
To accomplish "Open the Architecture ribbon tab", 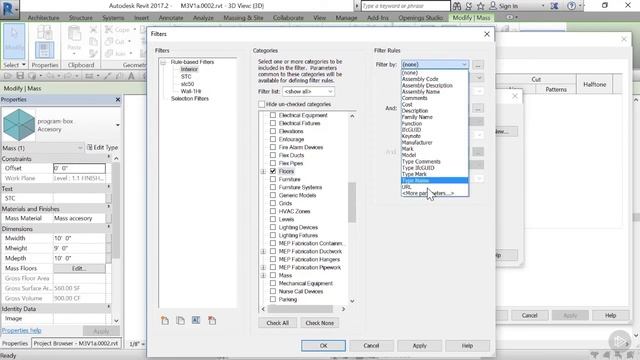I will click(43, 18).
